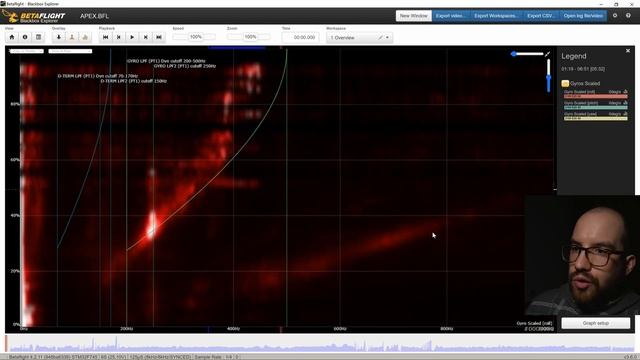This screenshot has height=360, width=640.
Task: Toggle the table view icon in View group
Action: [38, 37]
